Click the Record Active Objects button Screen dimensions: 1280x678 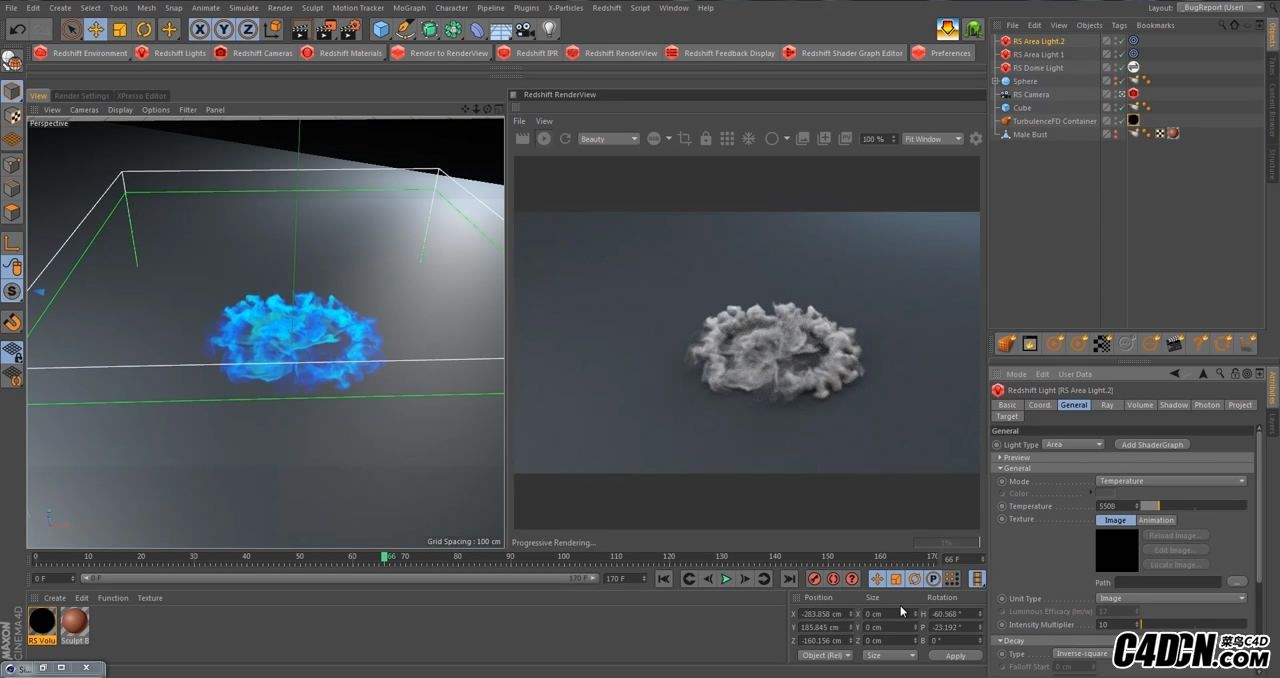pos(814,579)
